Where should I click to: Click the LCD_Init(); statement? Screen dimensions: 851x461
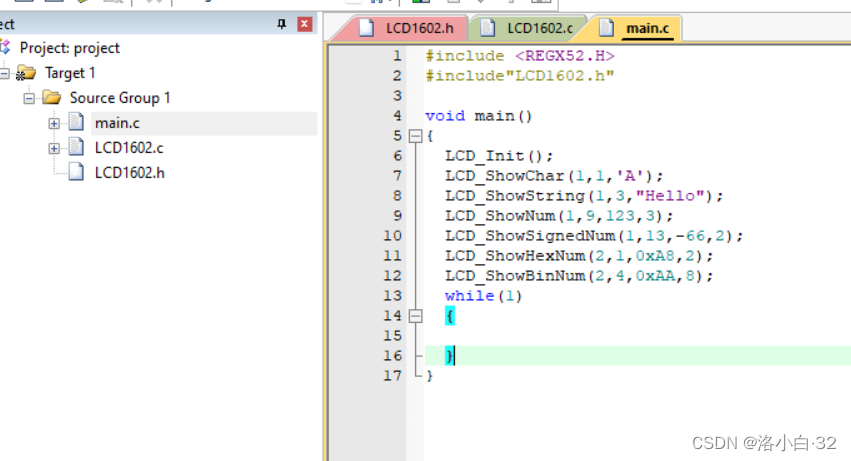coord(499,156)
